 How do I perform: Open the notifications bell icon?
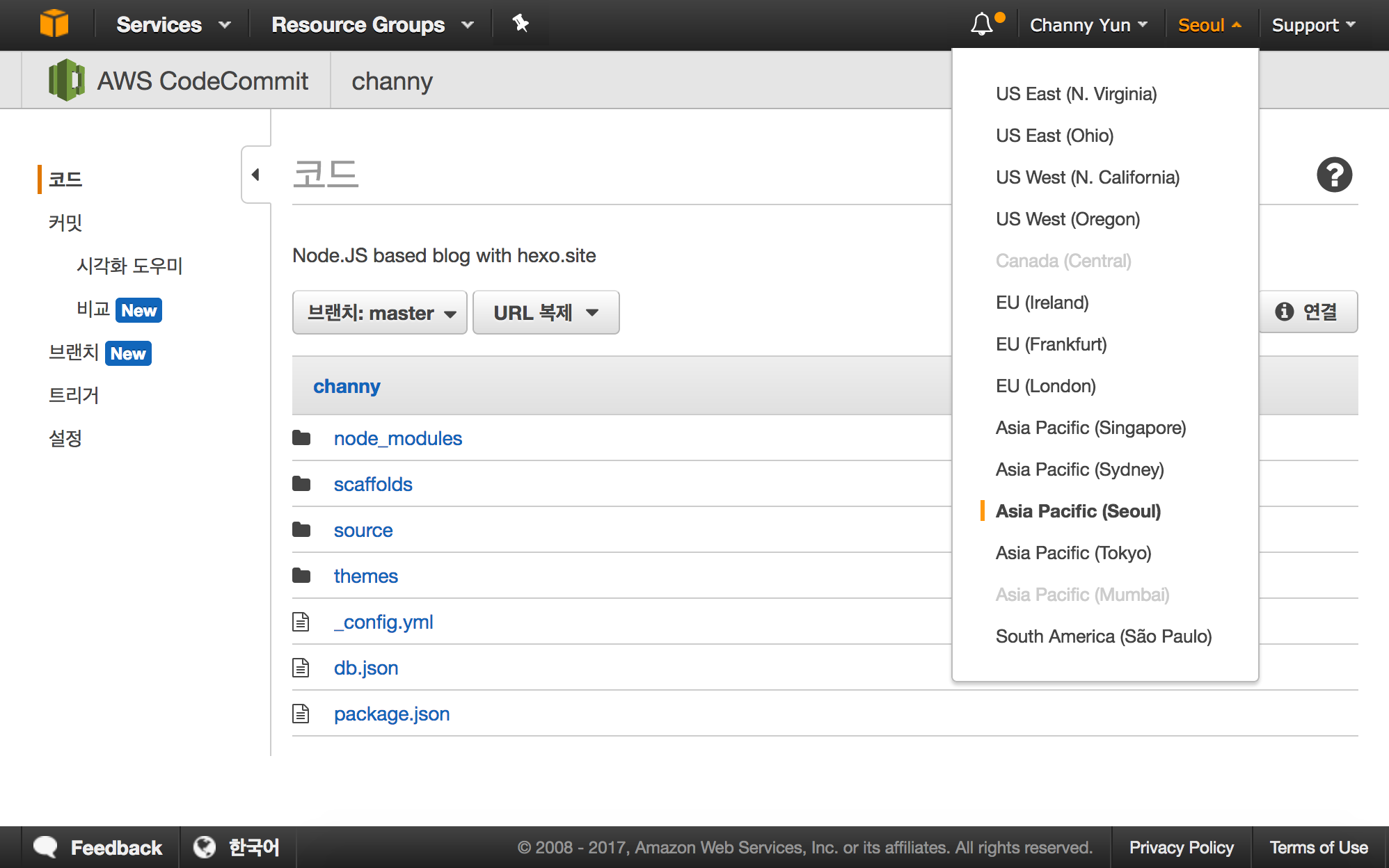click(982, 24)
